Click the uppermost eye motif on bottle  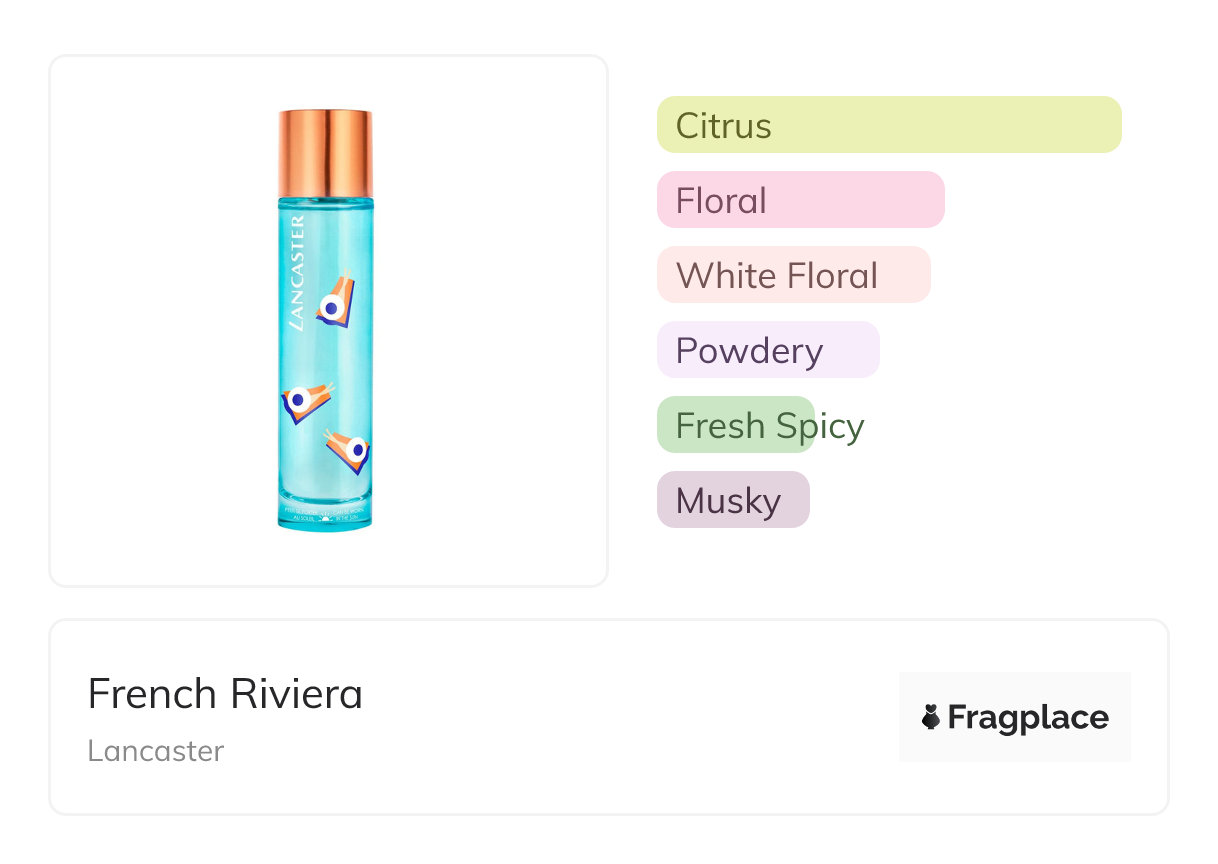[334, 301]
